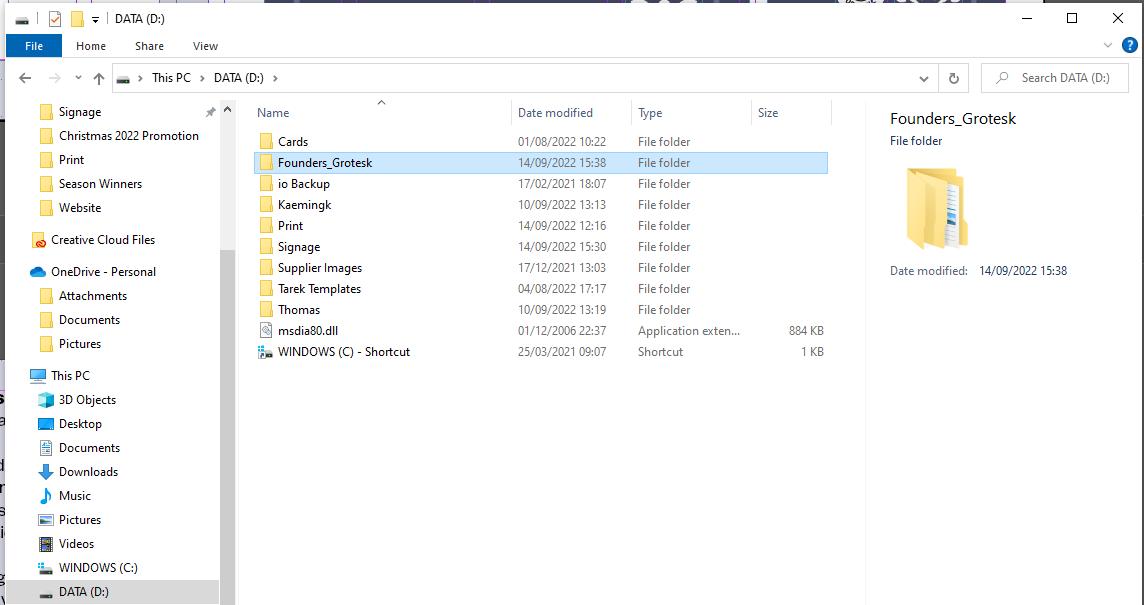Click Attachments under OneDrive

coord(93,296)
